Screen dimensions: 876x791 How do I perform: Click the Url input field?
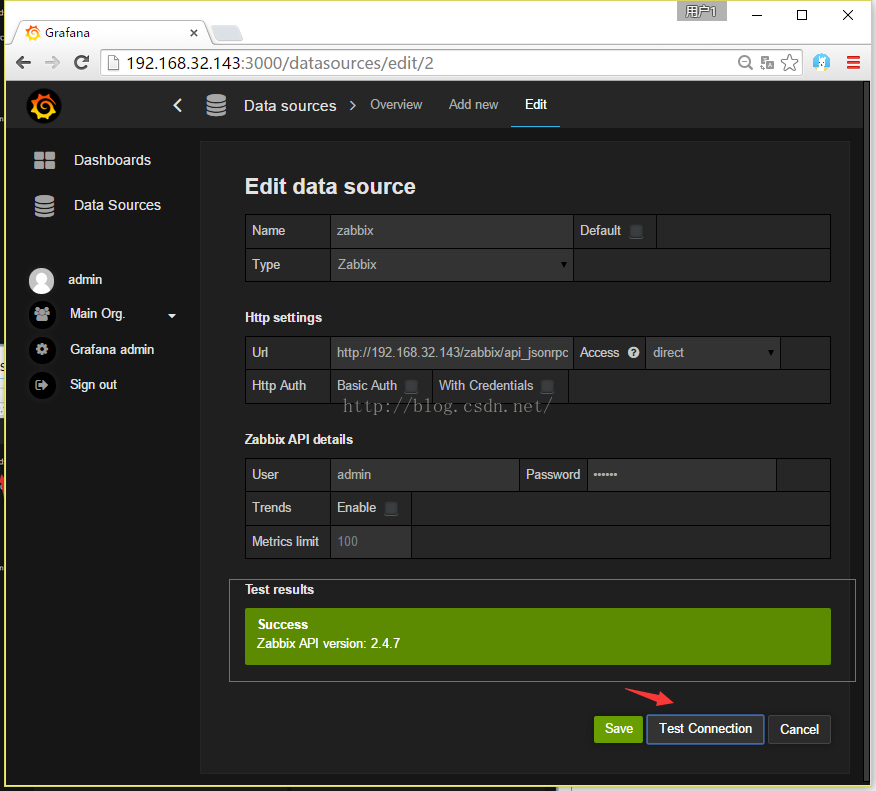pyautogui.click(x=451, y=352)
